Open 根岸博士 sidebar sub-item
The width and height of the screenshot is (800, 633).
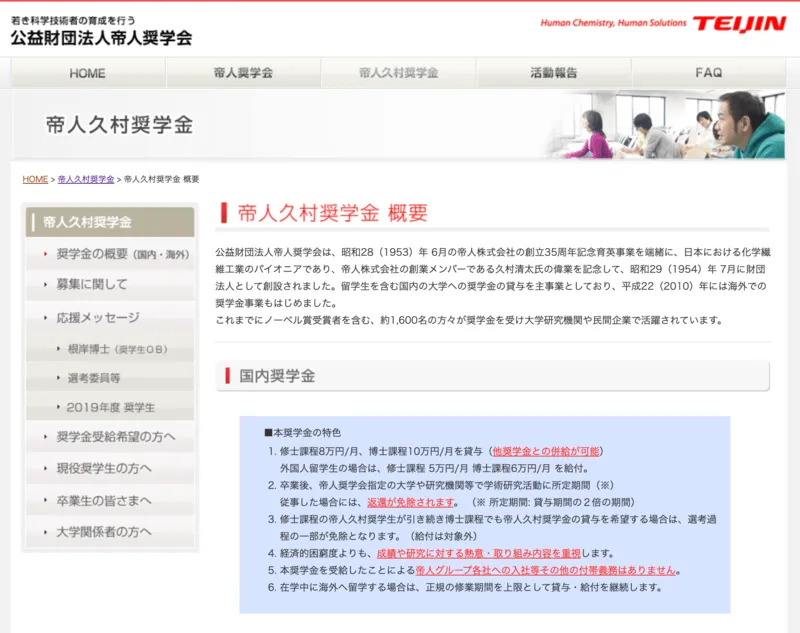115,348
